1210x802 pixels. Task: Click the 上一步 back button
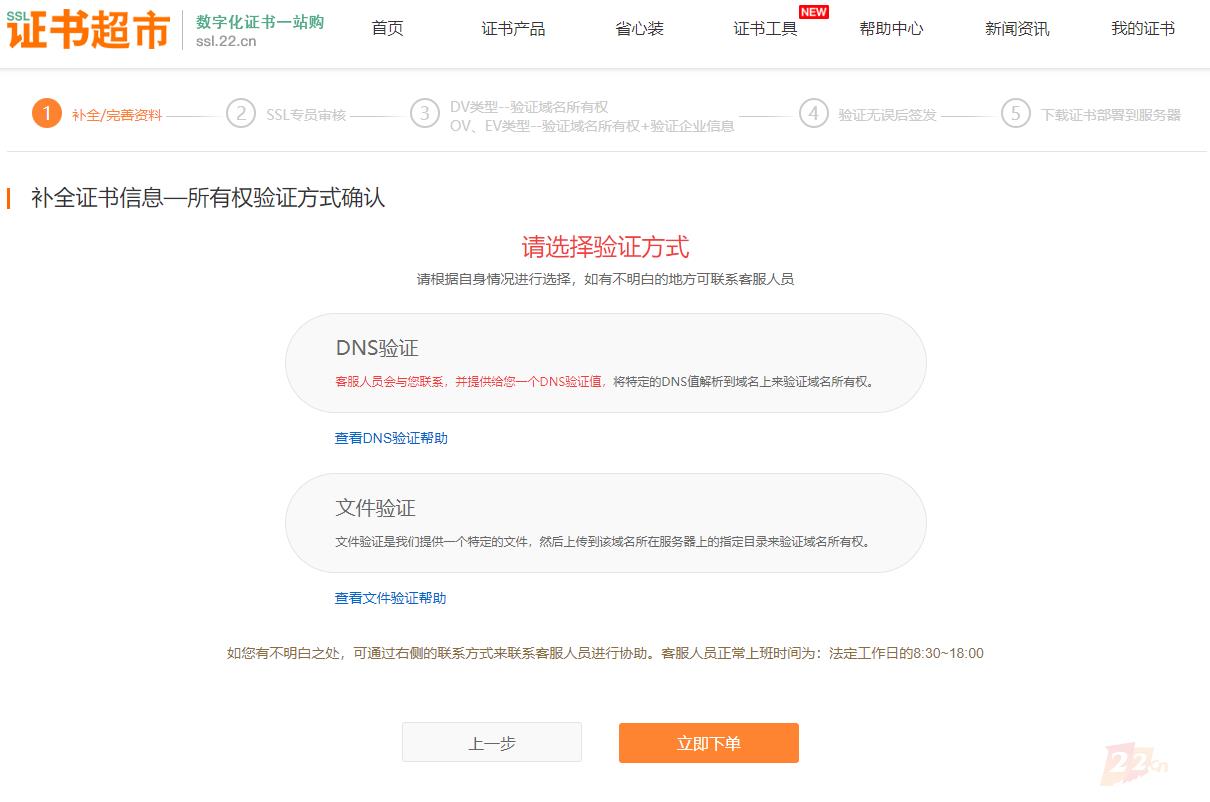(x=491, y=742)
